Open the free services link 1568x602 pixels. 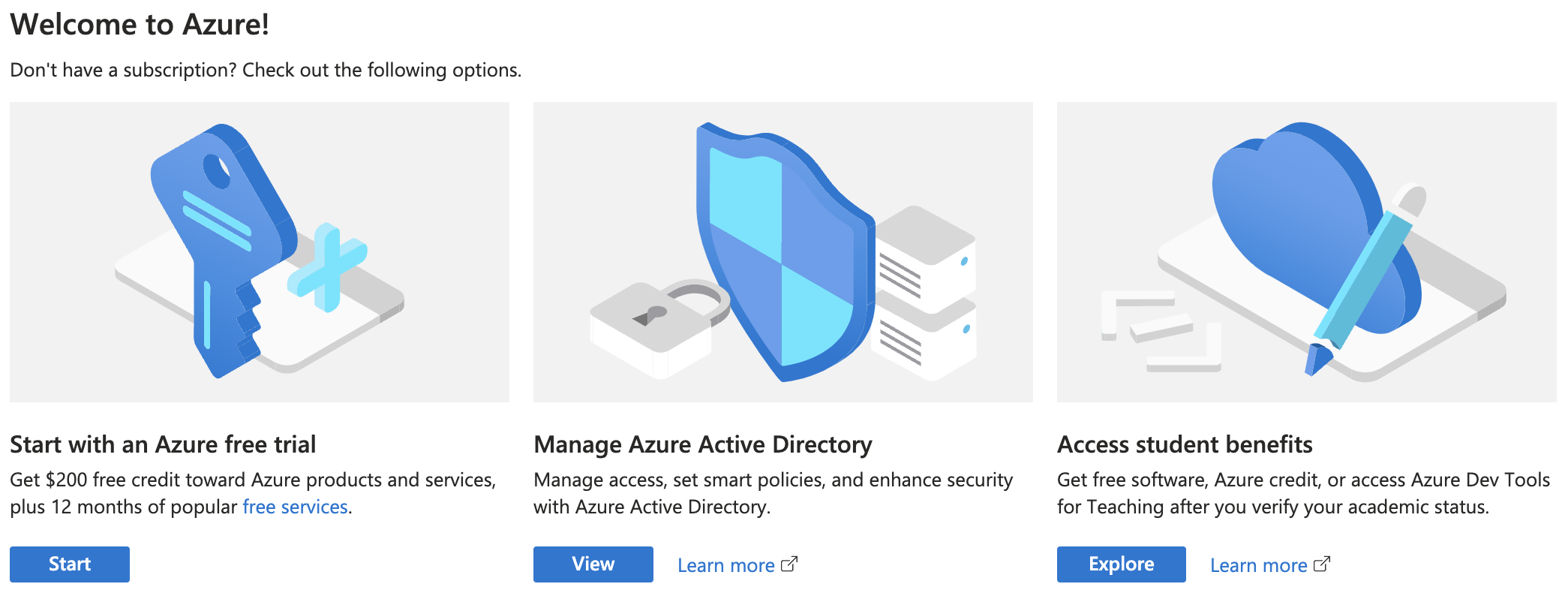(295, 507)
